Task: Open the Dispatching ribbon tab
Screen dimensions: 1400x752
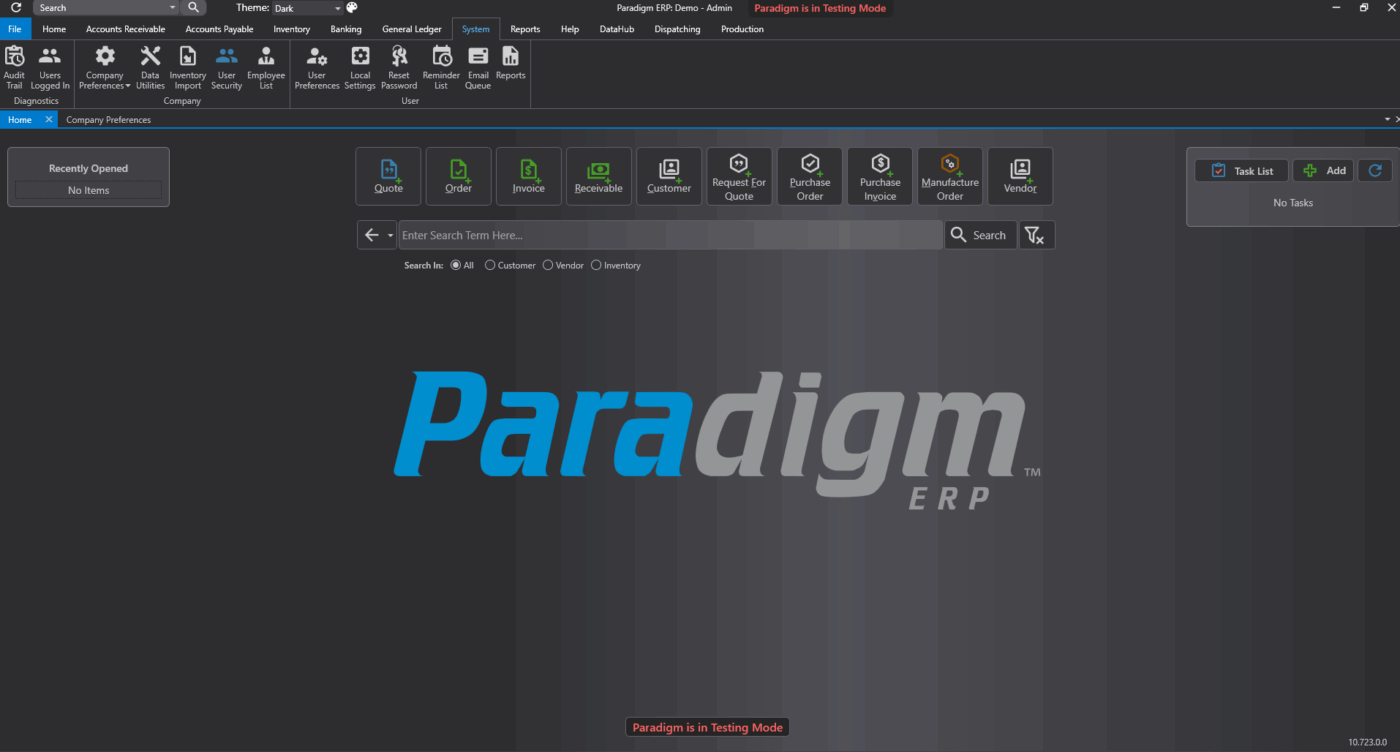Action: tap(678, 29)
